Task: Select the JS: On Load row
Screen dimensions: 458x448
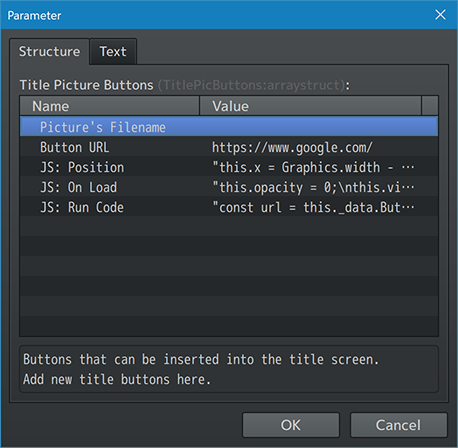Action: coord(229,186)
